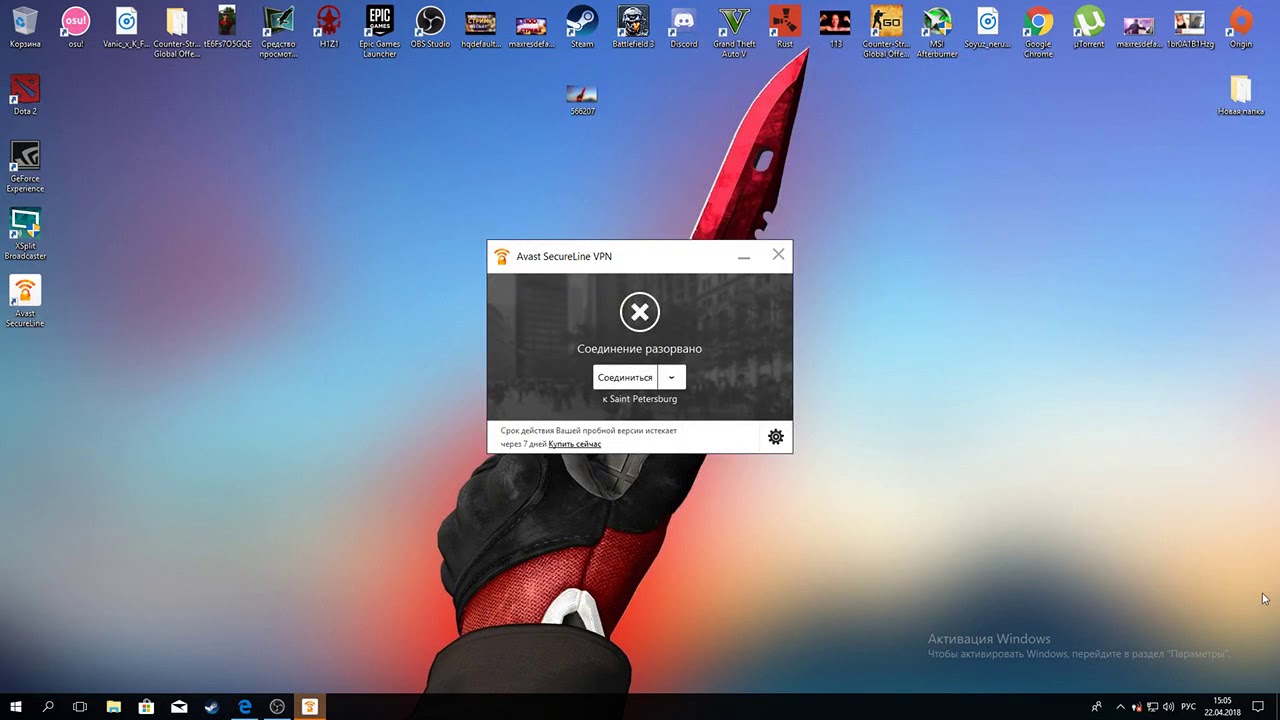Open the network status tray icon
1280x720 pixels.
coord(1152,707)
